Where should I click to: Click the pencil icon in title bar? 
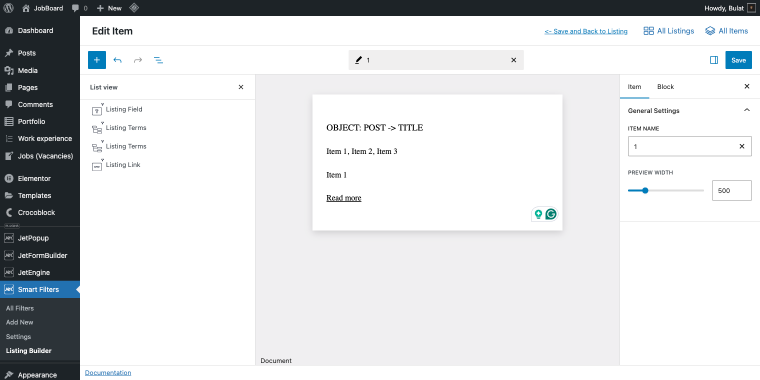pyautogui.click(x=358, y=60)
